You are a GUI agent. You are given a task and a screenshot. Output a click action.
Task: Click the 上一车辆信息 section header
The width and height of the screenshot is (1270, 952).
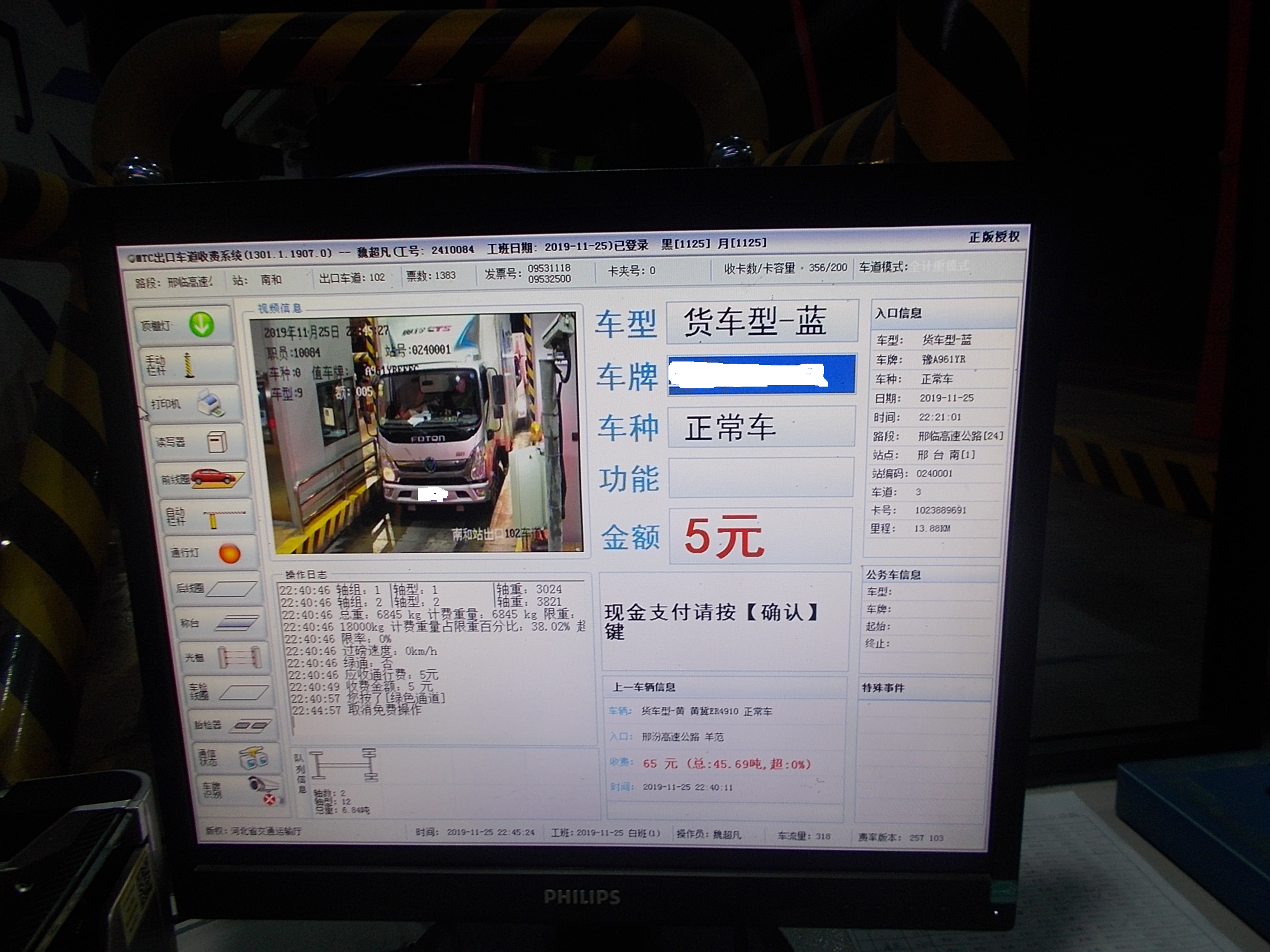tap(643, 687)
